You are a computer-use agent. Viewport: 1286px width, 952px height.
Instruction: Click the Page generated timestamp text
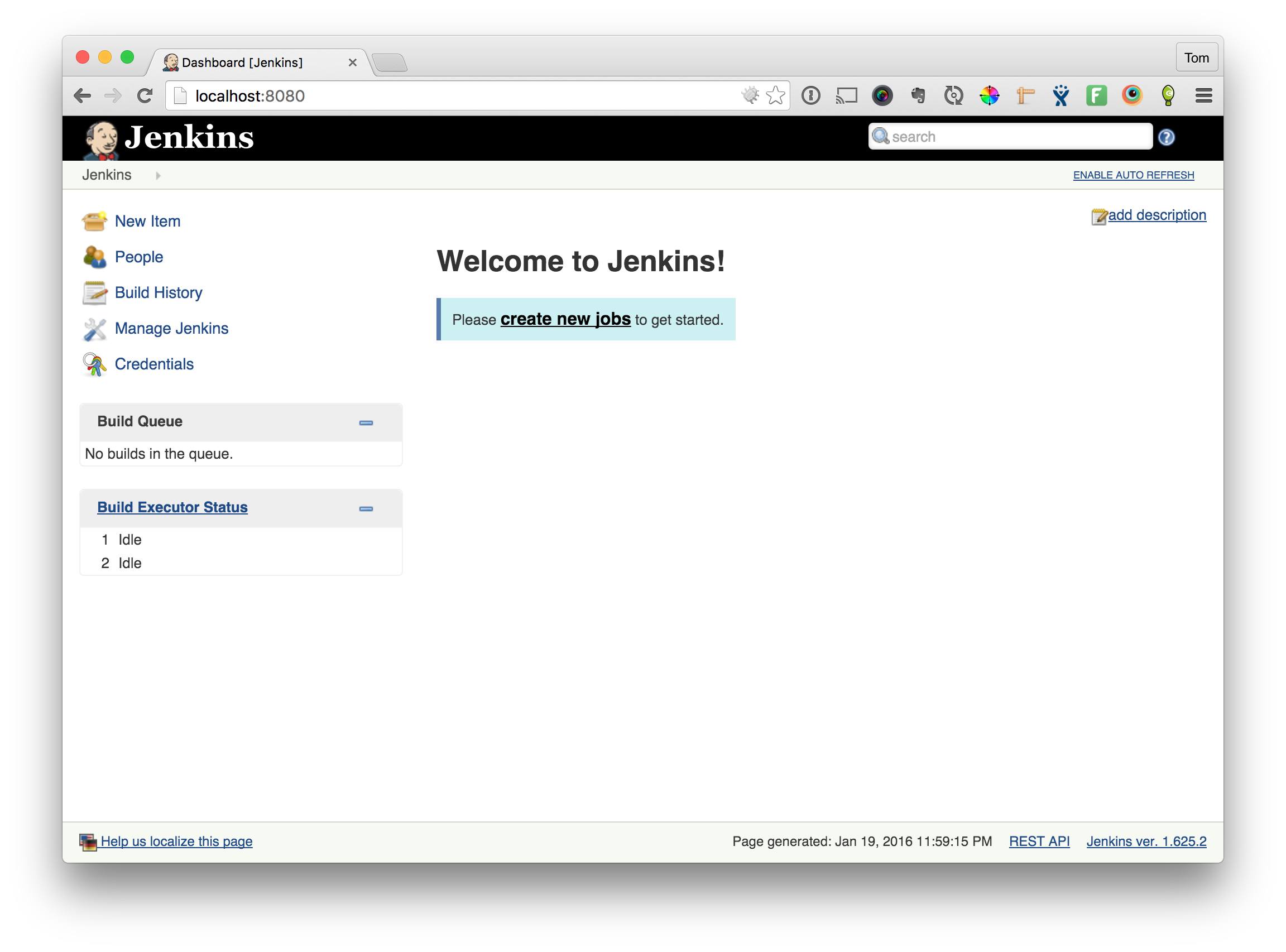862,842
